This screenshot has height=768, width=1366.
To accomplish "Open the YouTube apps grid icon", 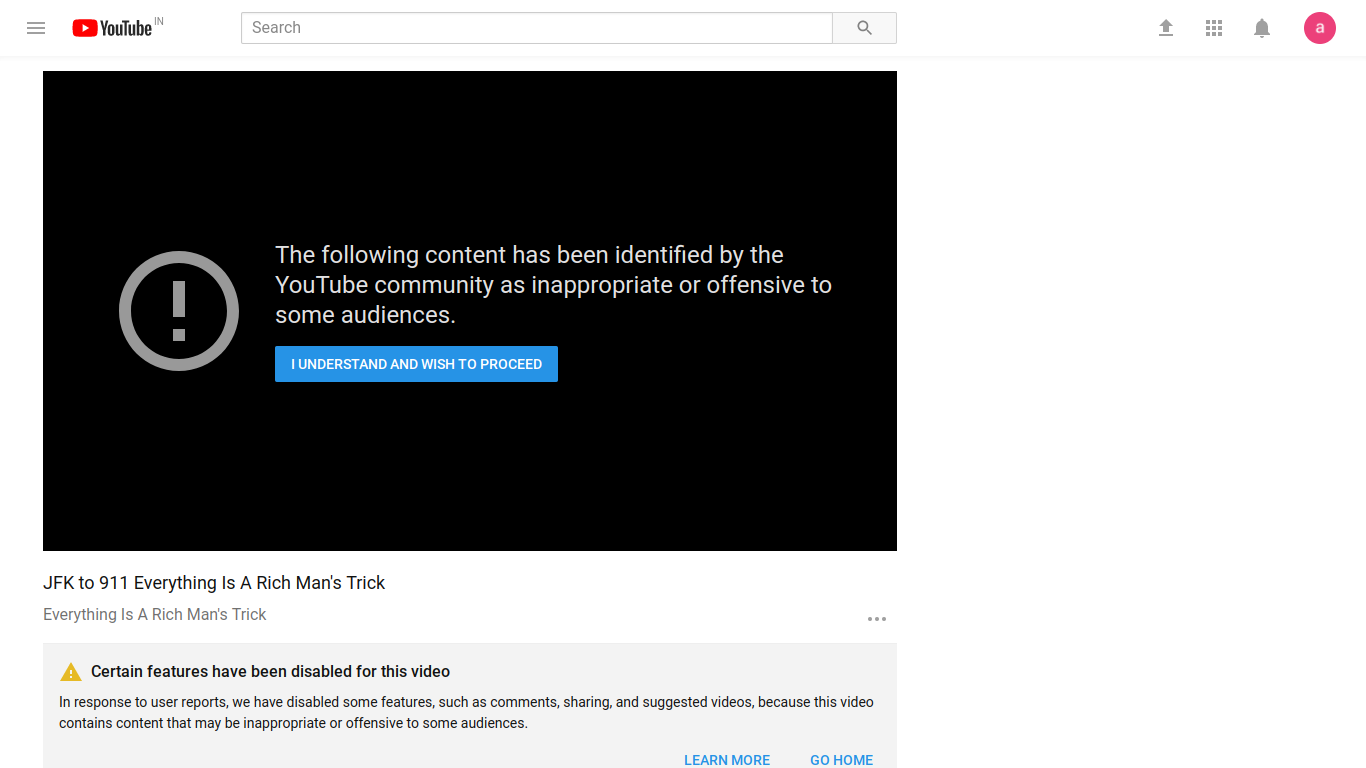I will click(1214, 28).
